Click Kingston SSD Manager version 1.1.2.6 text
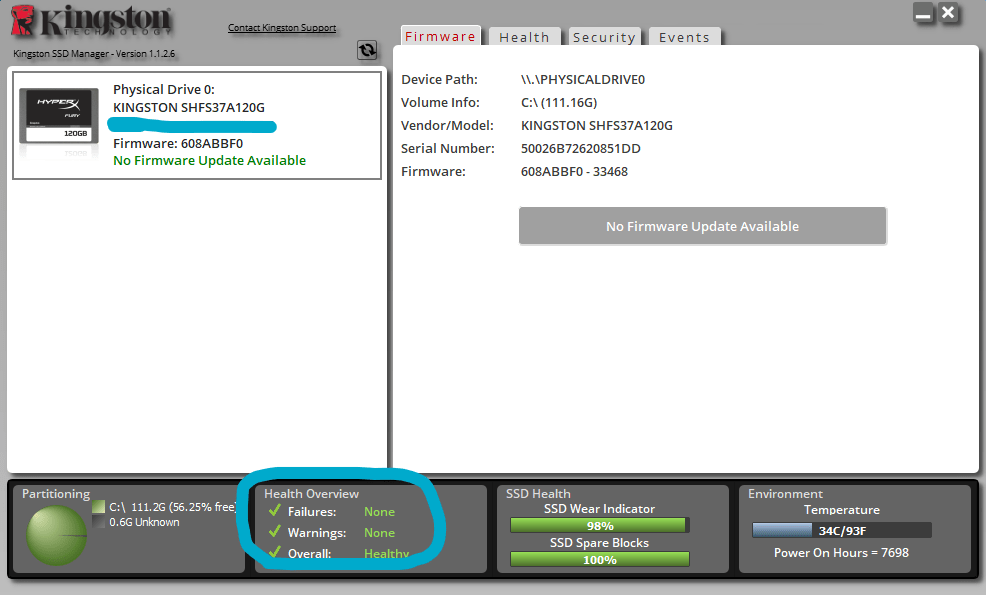Viewport: 986px width, 595px height. point(94,53)
